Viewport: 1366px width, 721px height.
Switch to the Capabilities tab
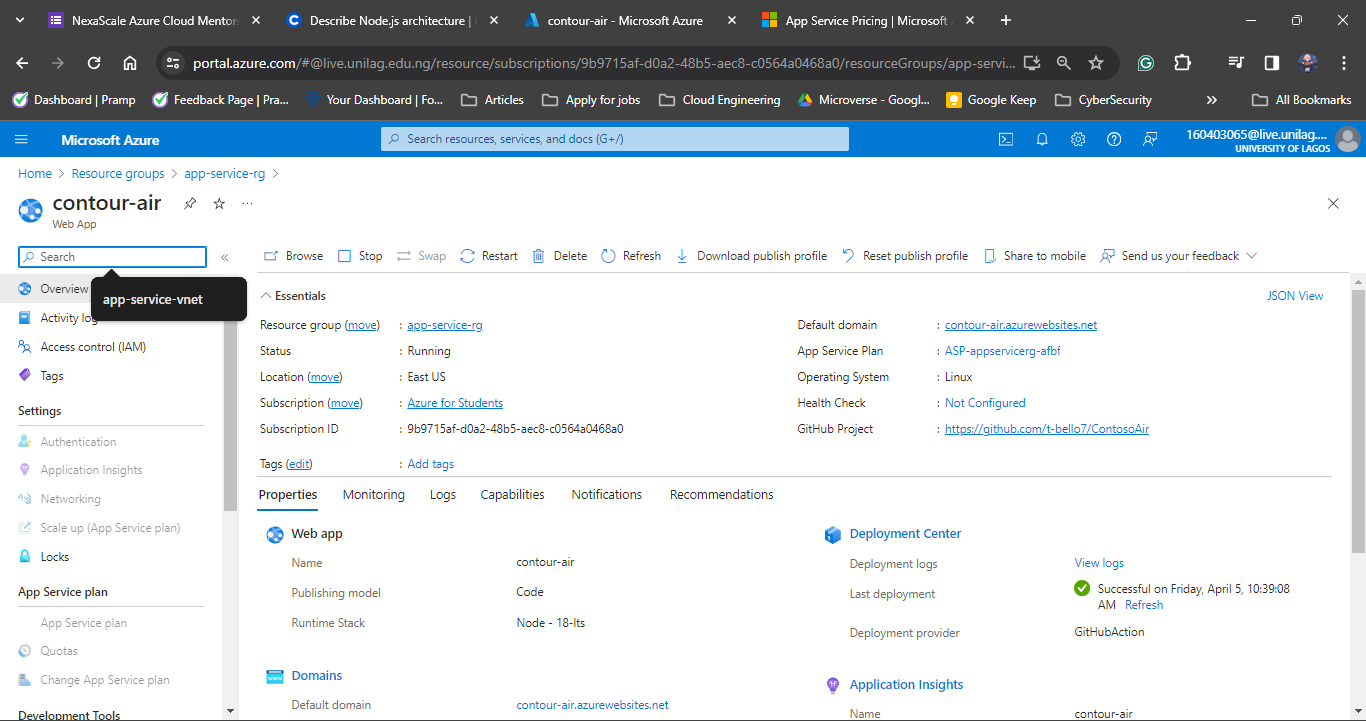[512, 495]
